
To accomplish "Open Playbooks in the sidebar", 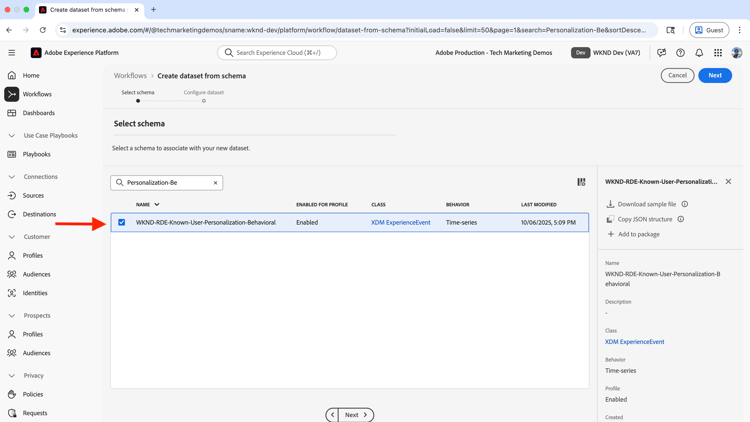I will tap(36, 155).
